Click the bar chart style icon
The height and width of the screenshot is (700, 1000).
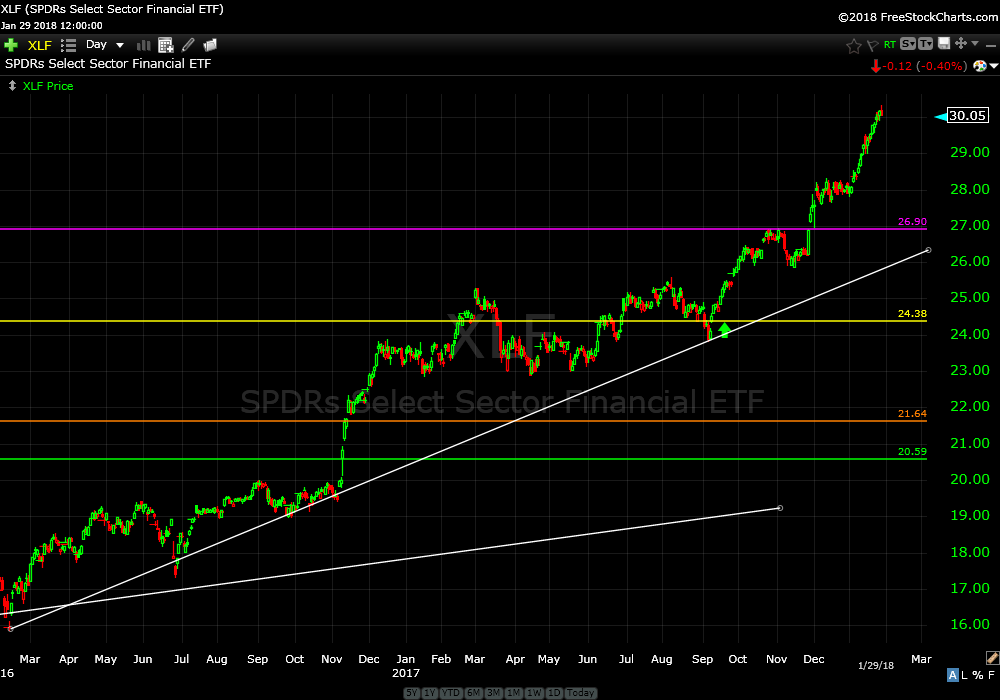pyautogui.click(x=143, y=45)
